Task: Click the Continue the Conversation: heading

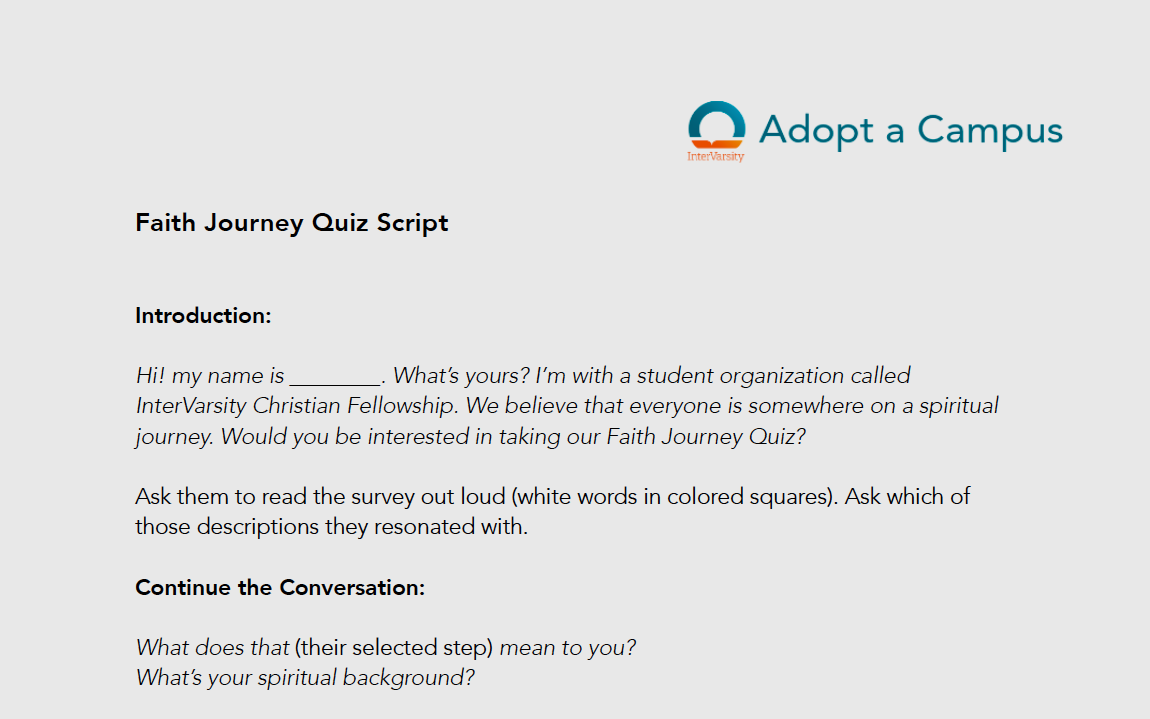Action: (x=280, y=588)
